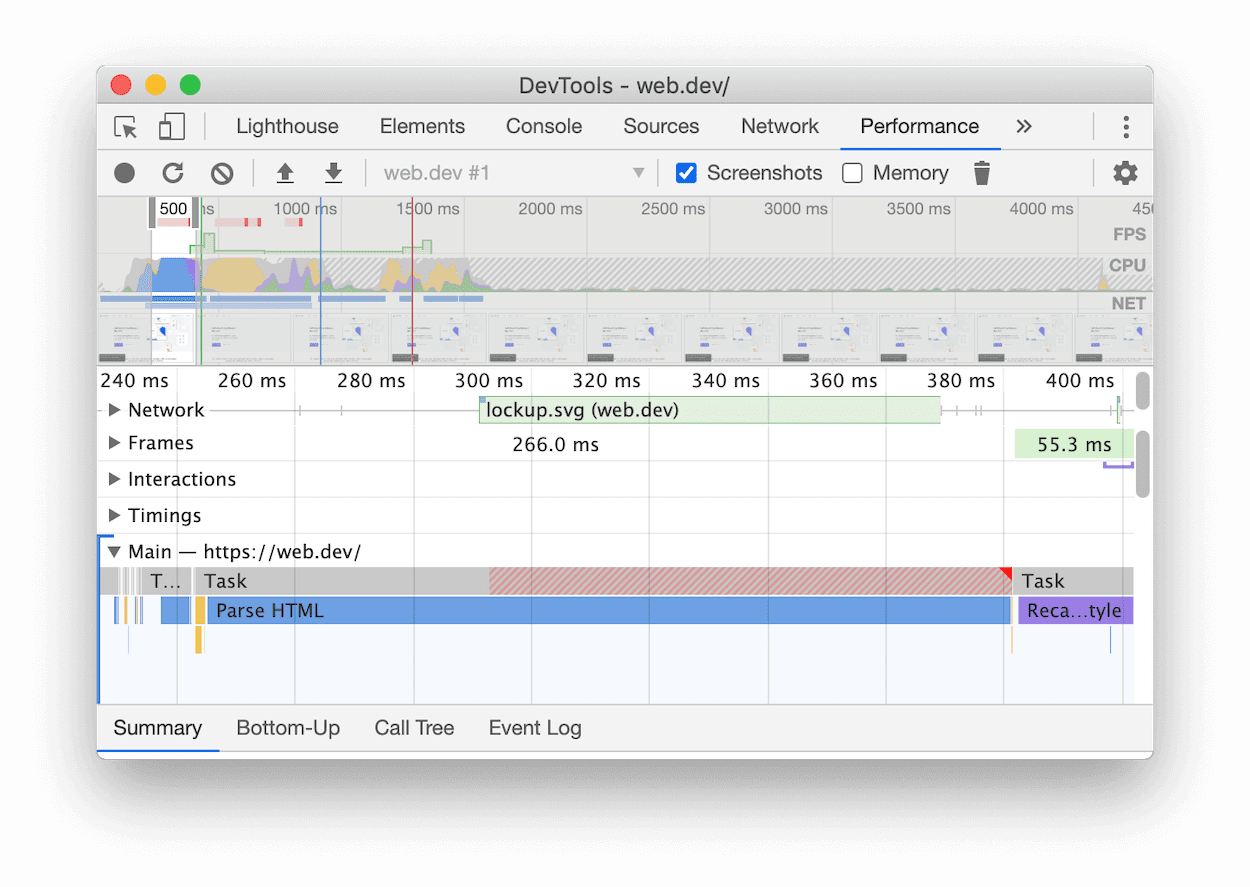Switch to the Bottom-Up tab
Screen dimensions: 1250x887
[x=288, y=727]
